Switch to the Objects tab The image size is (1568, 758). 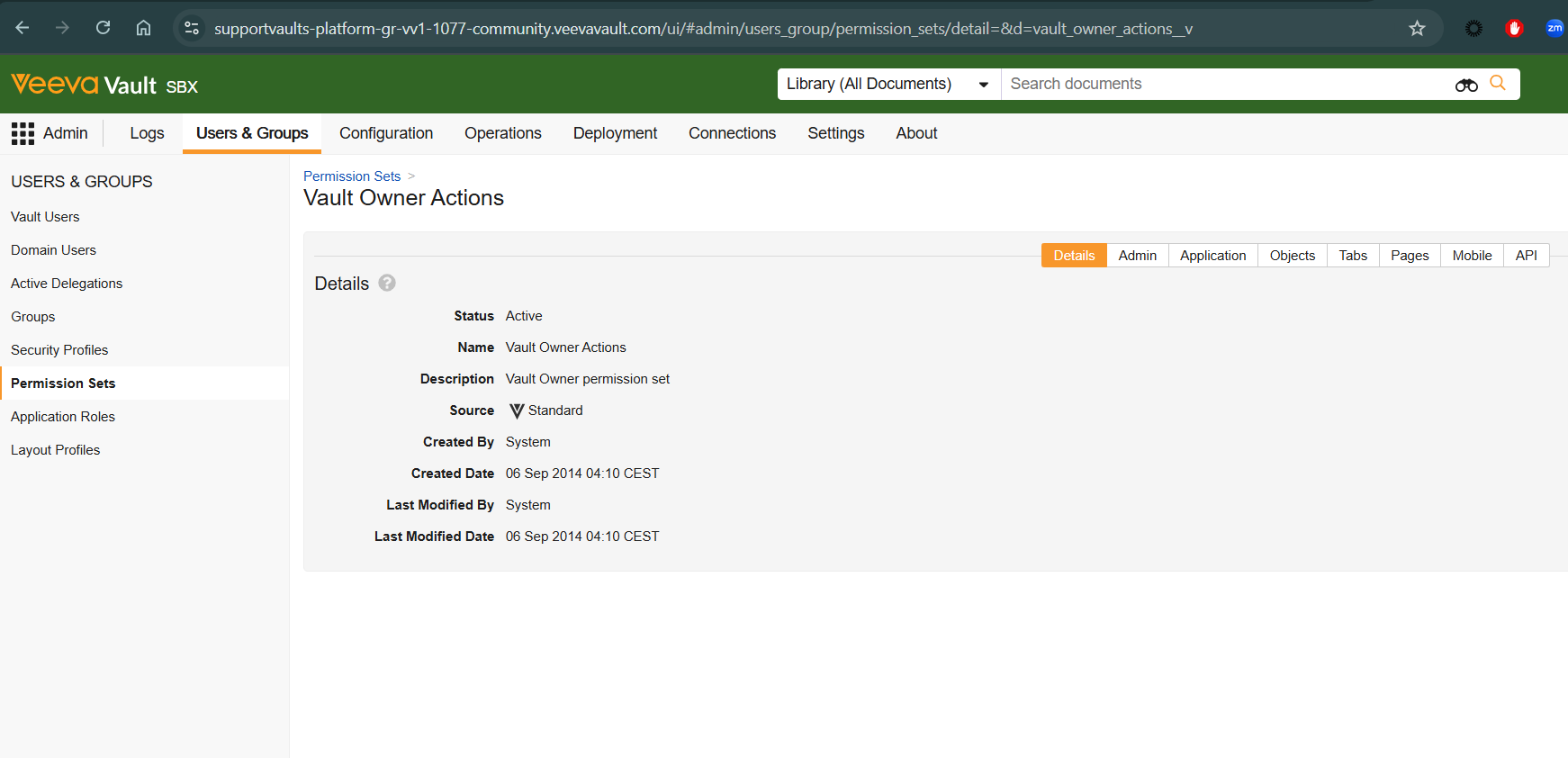(x=1292, y=256)
